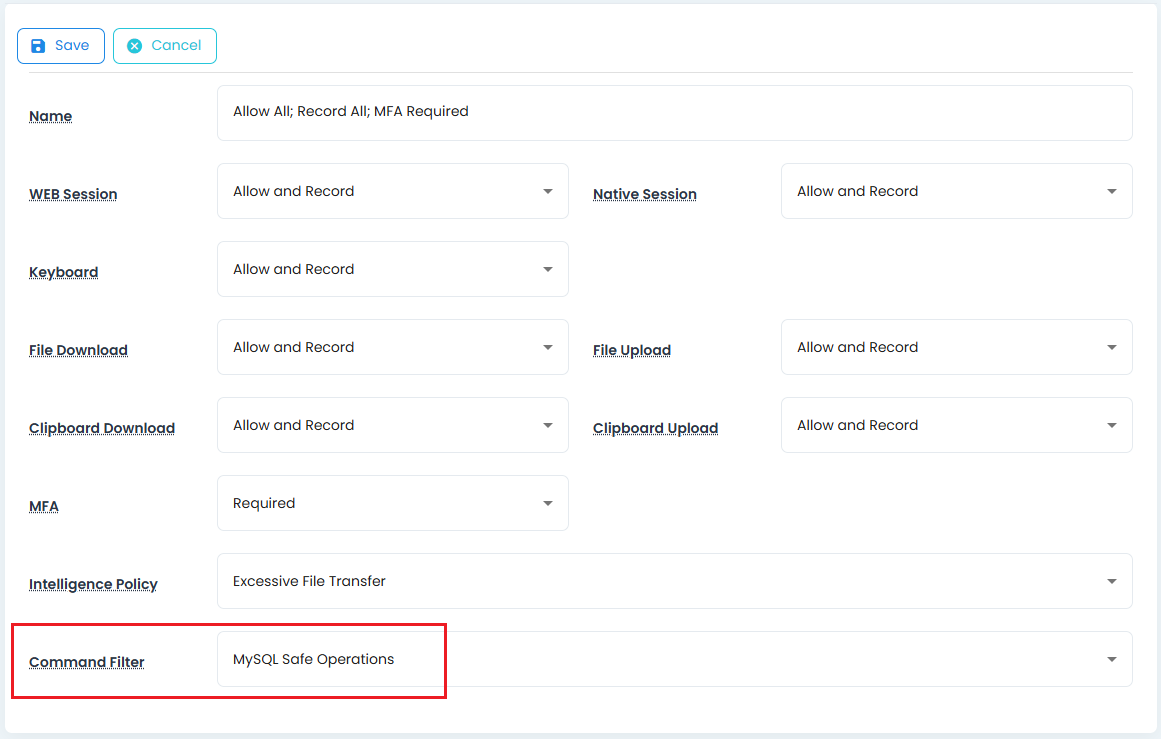Viewport: 1161px width, 739px height.
Task: Click the Intelligence Policy field label
Action: coord(93,584)
